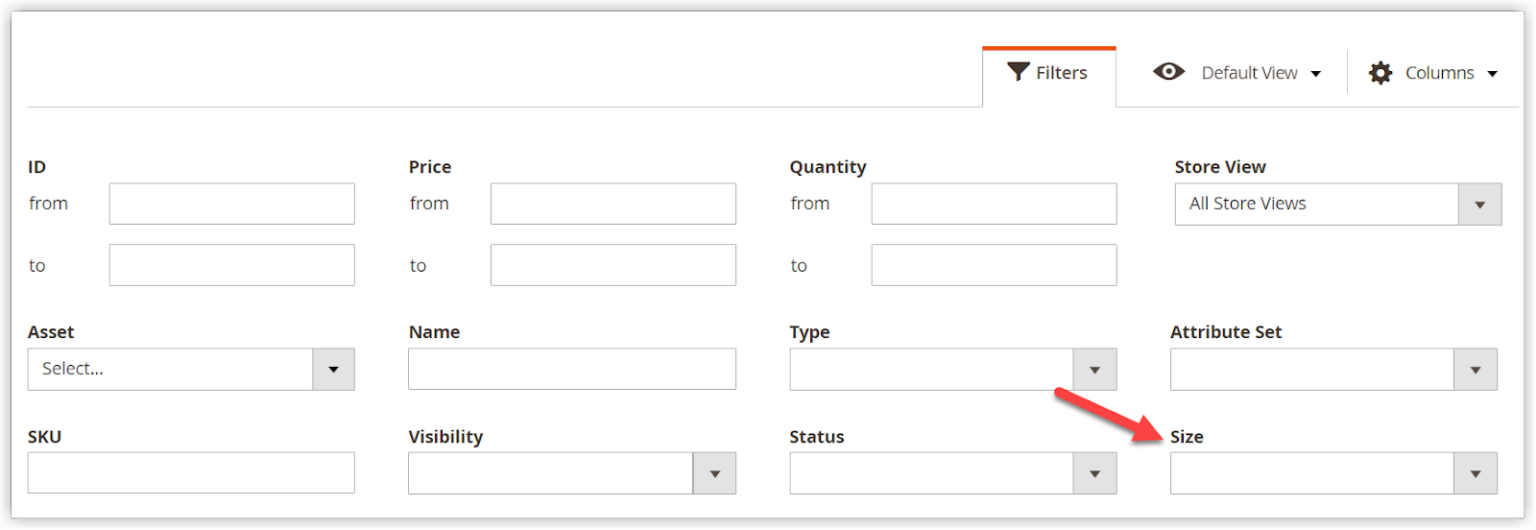Open the Type filter dropdown

pos(952,369)
